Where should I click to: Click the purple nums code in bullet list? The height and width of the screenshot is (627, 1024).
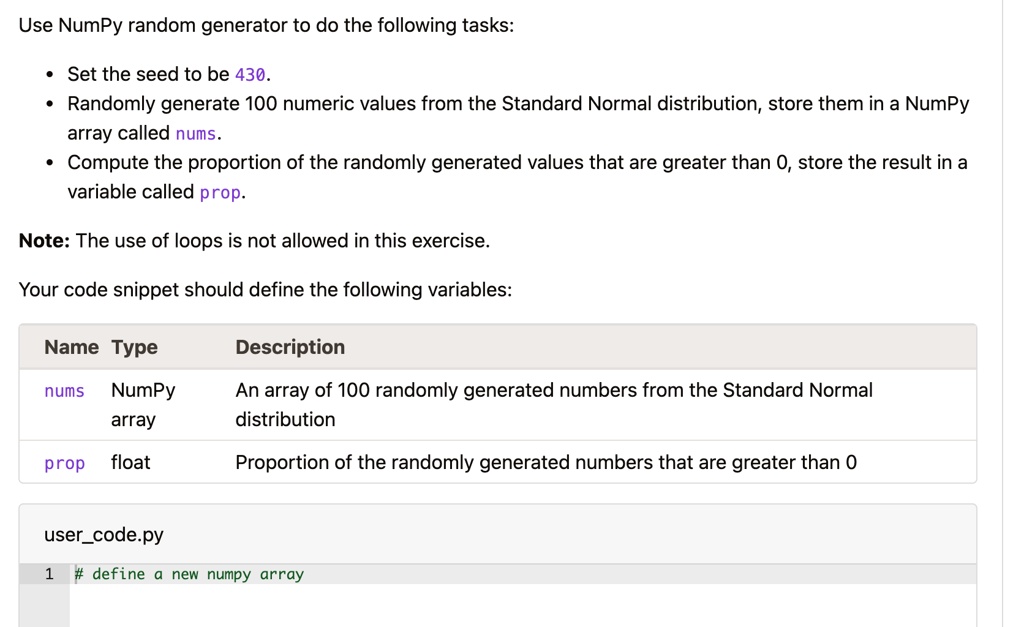[195, 134]
